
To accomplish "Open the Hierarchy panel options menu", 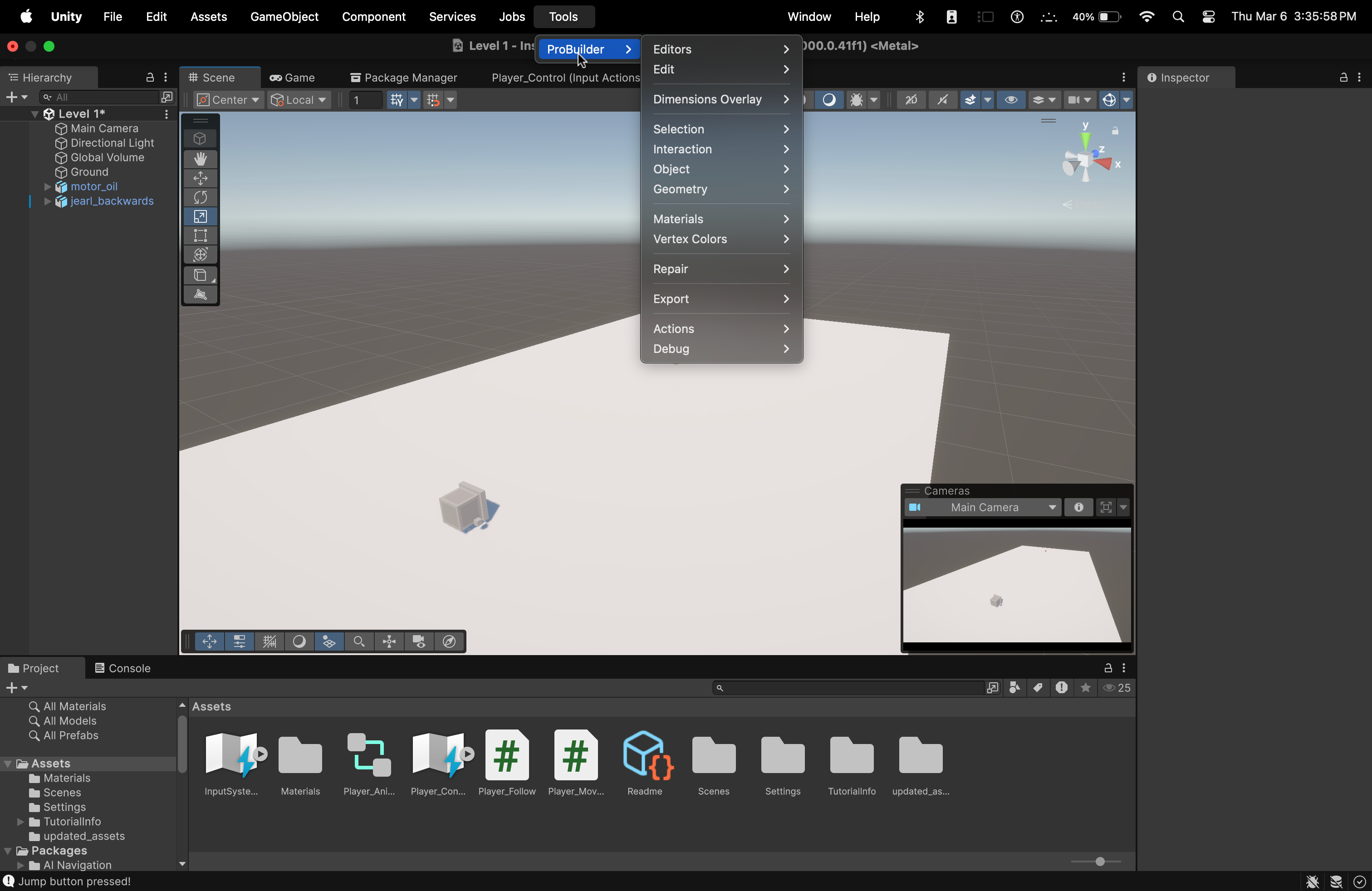I will pos(166,77).
